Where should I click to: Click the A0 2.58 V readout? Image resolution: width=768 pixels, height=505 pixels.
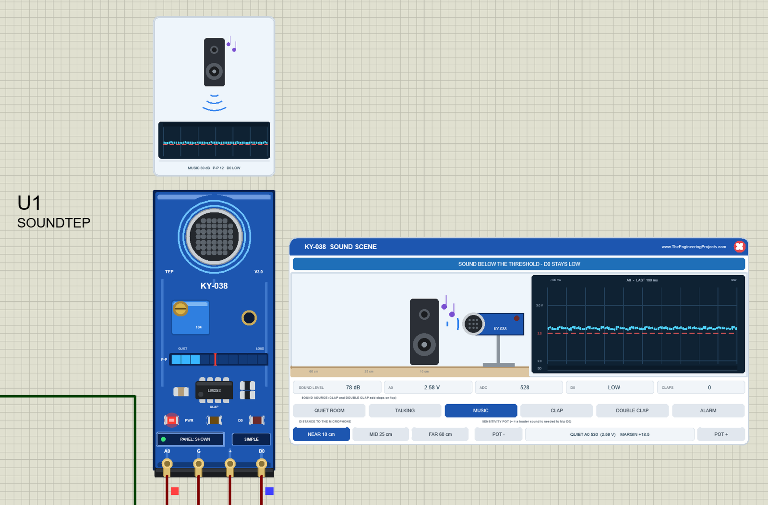[x=428, y=387]
